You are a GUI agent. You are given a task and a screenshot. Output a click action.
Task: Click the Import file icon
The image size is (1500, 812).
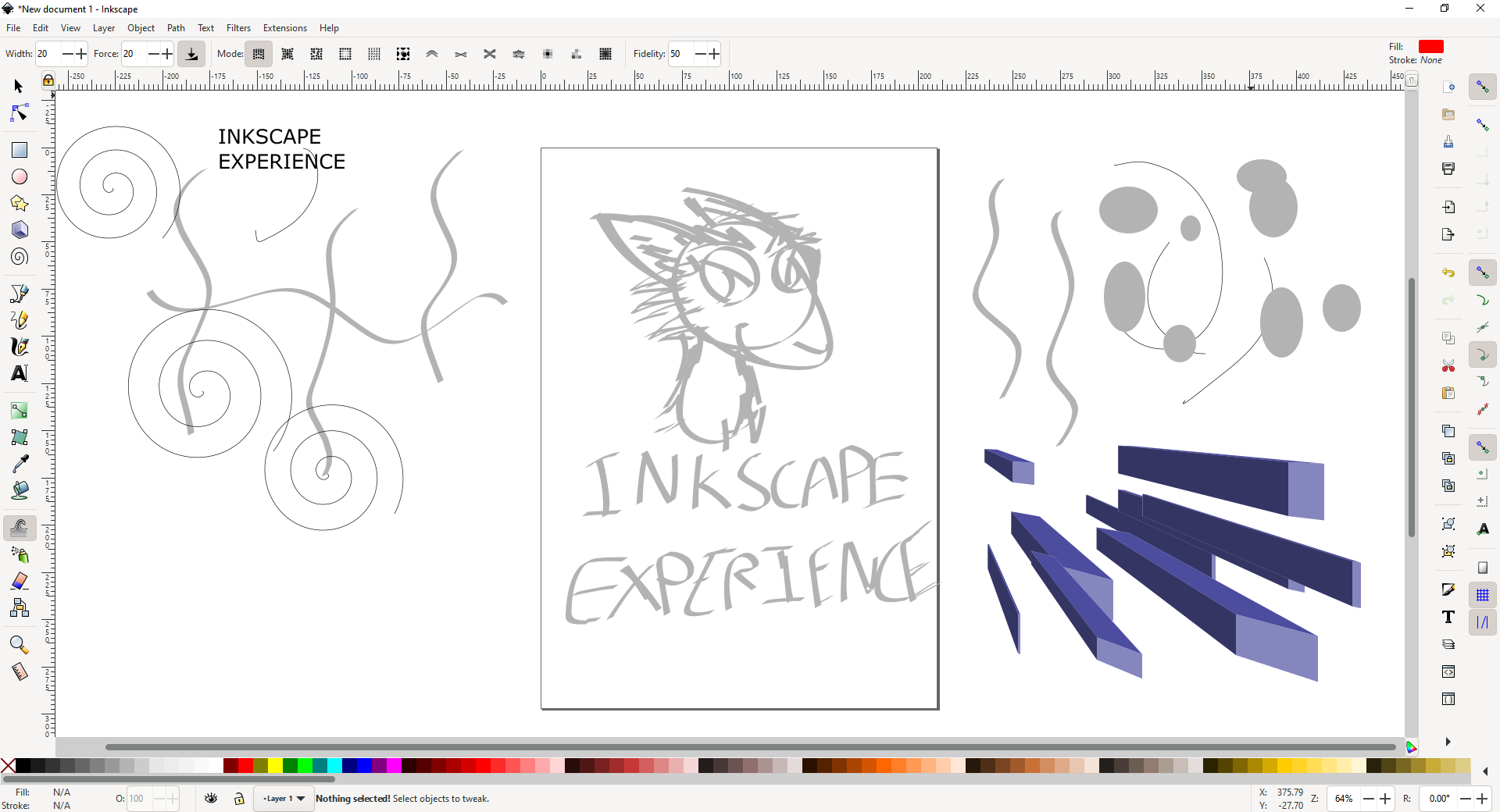click(1448, 207)
